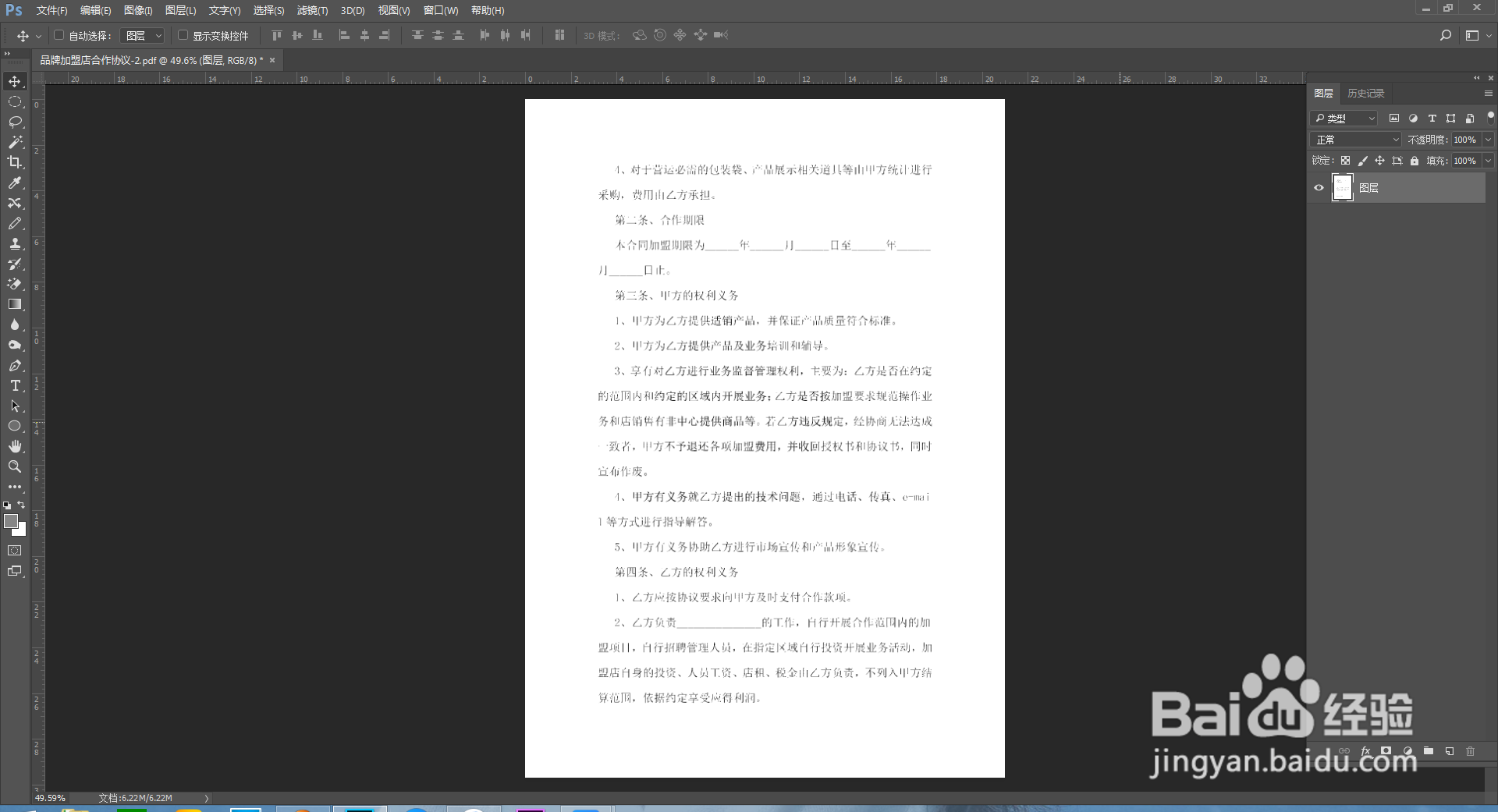Create a new layer
This screenshot has width=1498, height=812.
(x=1450, y=751)
